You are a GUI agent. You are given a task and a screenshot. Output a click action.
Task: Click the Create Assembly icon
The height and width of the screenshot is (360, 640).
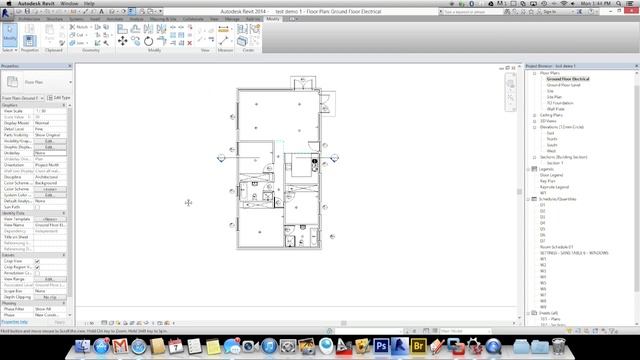tap(242, 29)
